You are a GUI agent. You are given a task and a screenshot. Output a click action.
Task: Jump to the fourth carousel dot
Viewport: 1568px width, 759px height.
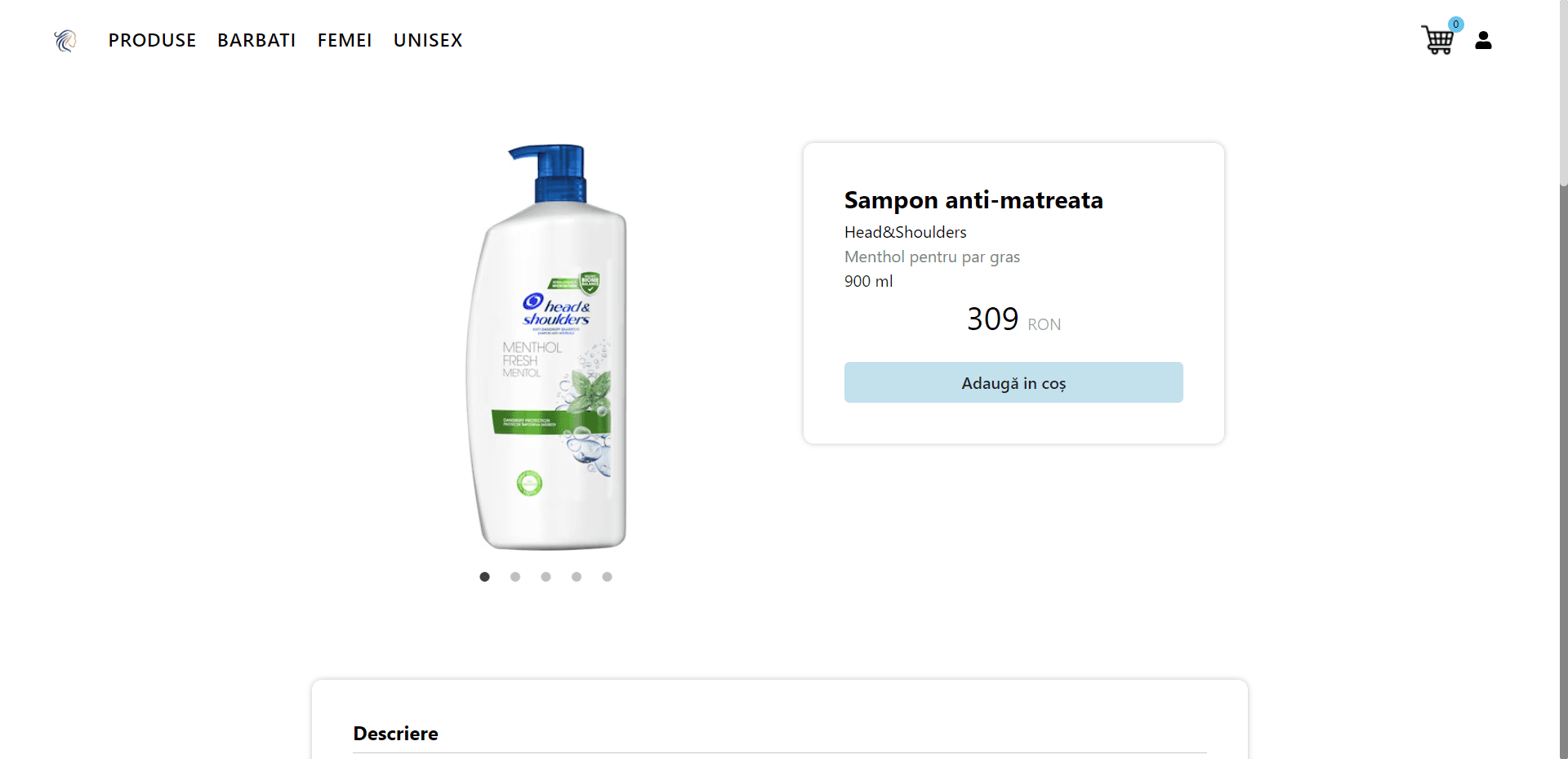[577, 577]
